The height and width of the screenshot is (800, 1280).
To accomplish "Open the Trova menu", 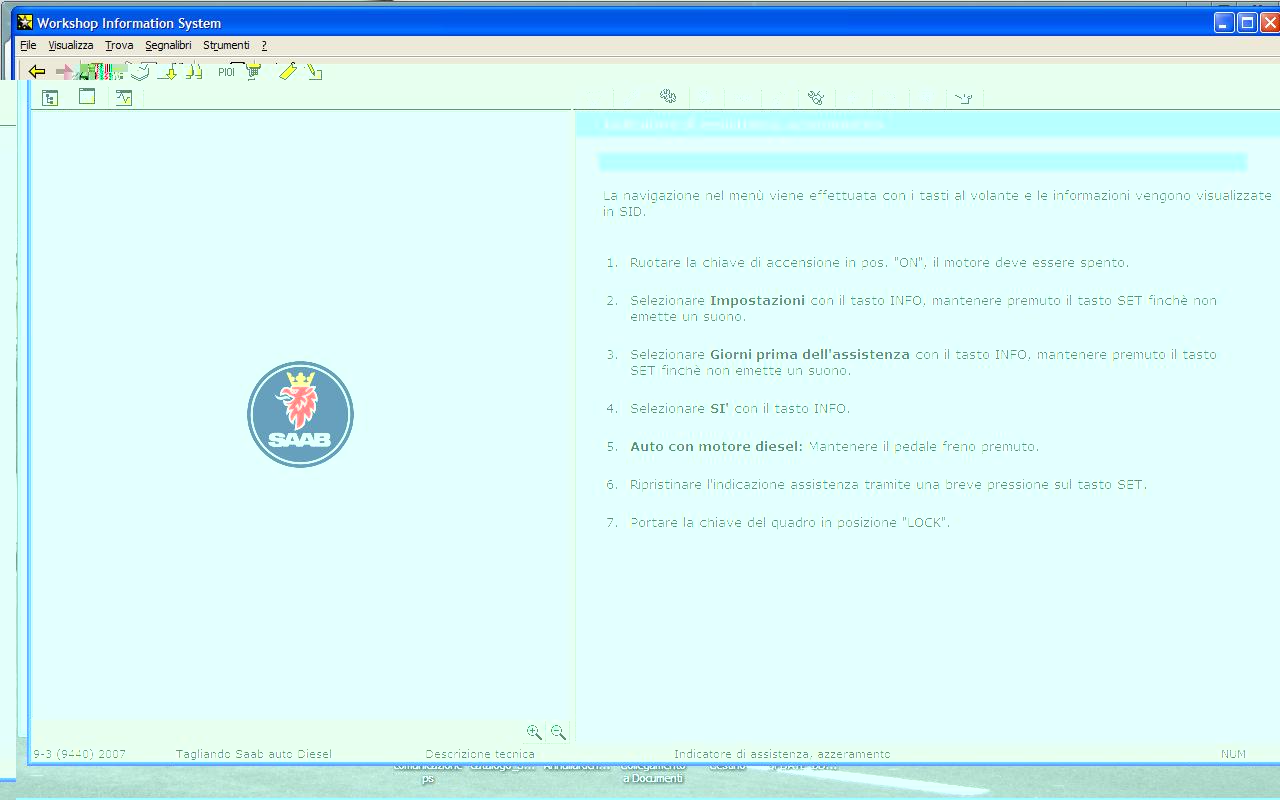I will click(119, 45).
